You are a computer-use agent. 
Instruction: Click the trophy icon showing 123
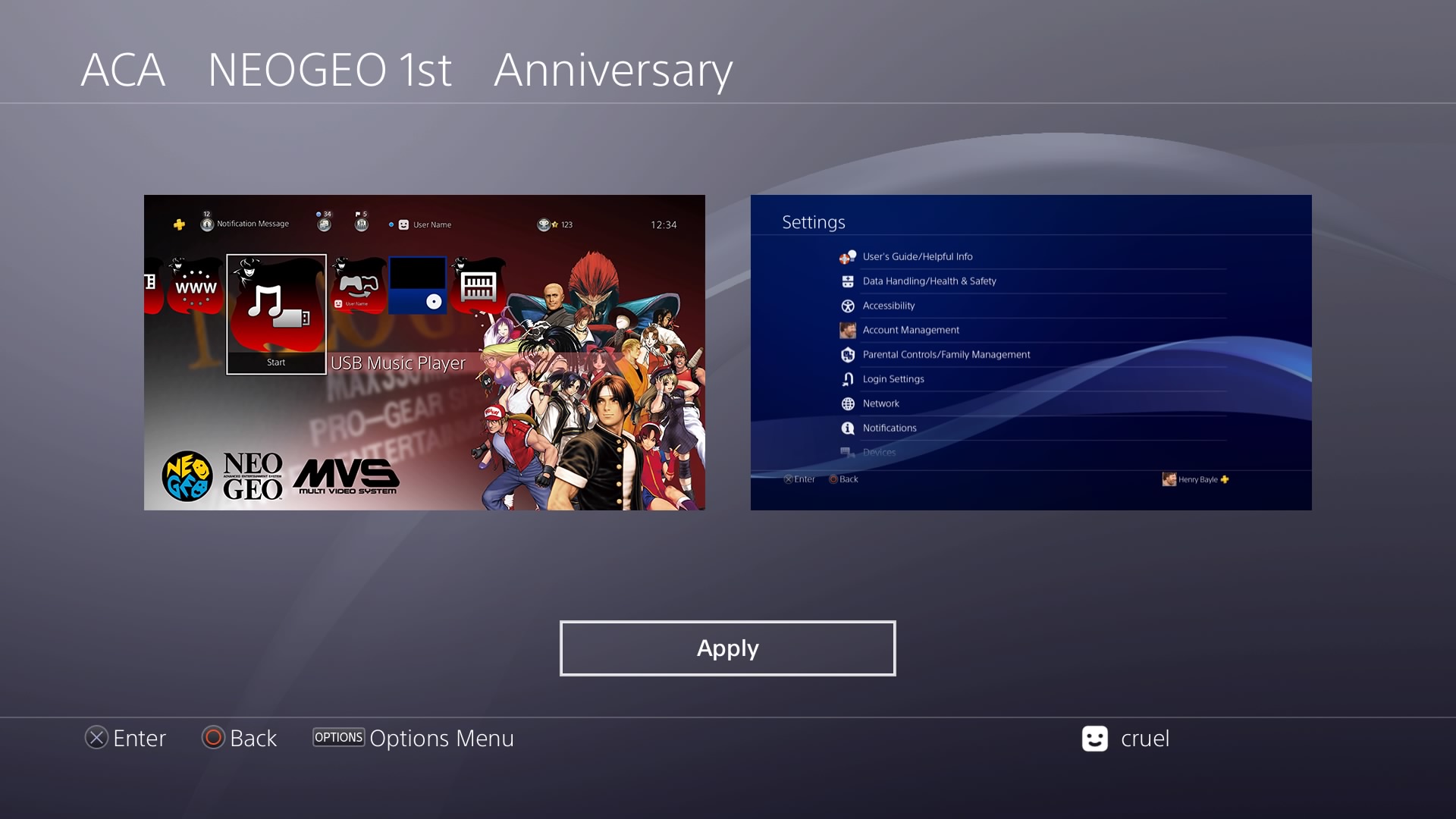coord(543,224)
